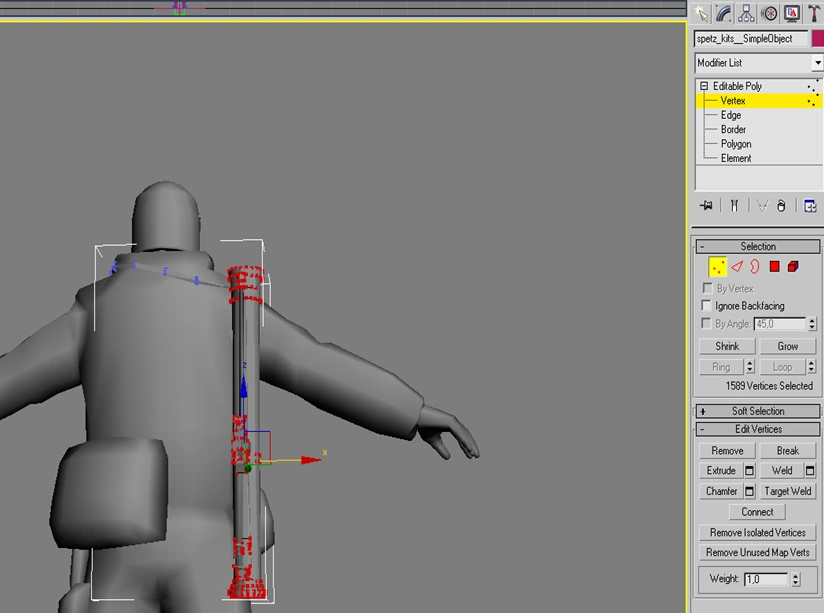Switch to the Modify panel tab

pyautogui.click(x=724, y=13)
